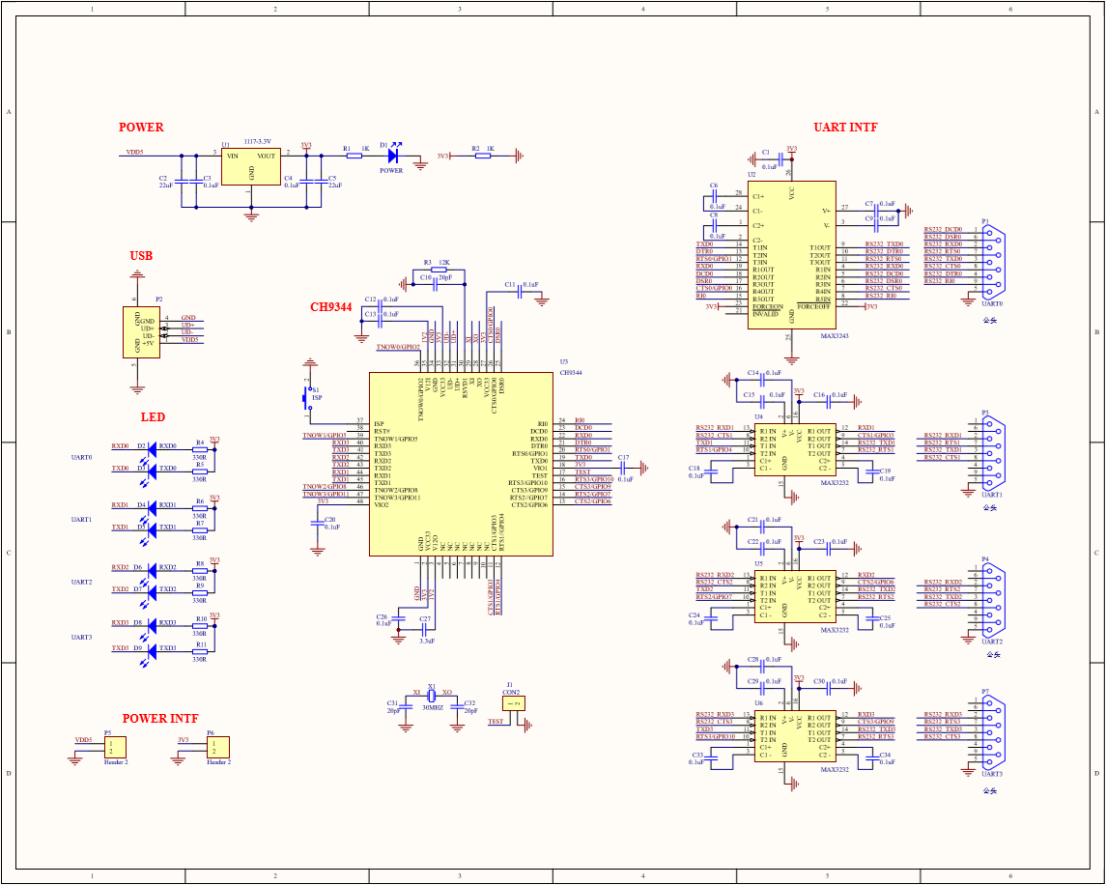This screenshot has height=885, width=1107.
Task: Click the S1 ISP push button symbol
Action: [309, 399]
